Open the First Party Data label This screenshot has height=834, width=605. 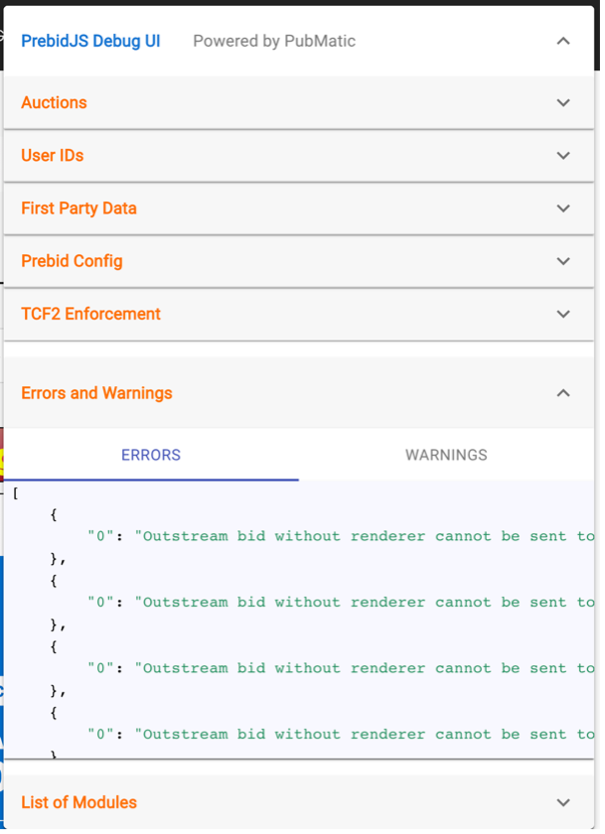click(79, 208)
